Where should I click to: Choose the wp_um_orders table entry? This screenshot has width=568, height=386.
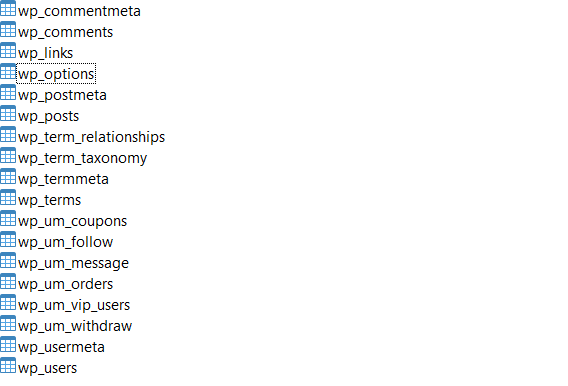[66, 284]
